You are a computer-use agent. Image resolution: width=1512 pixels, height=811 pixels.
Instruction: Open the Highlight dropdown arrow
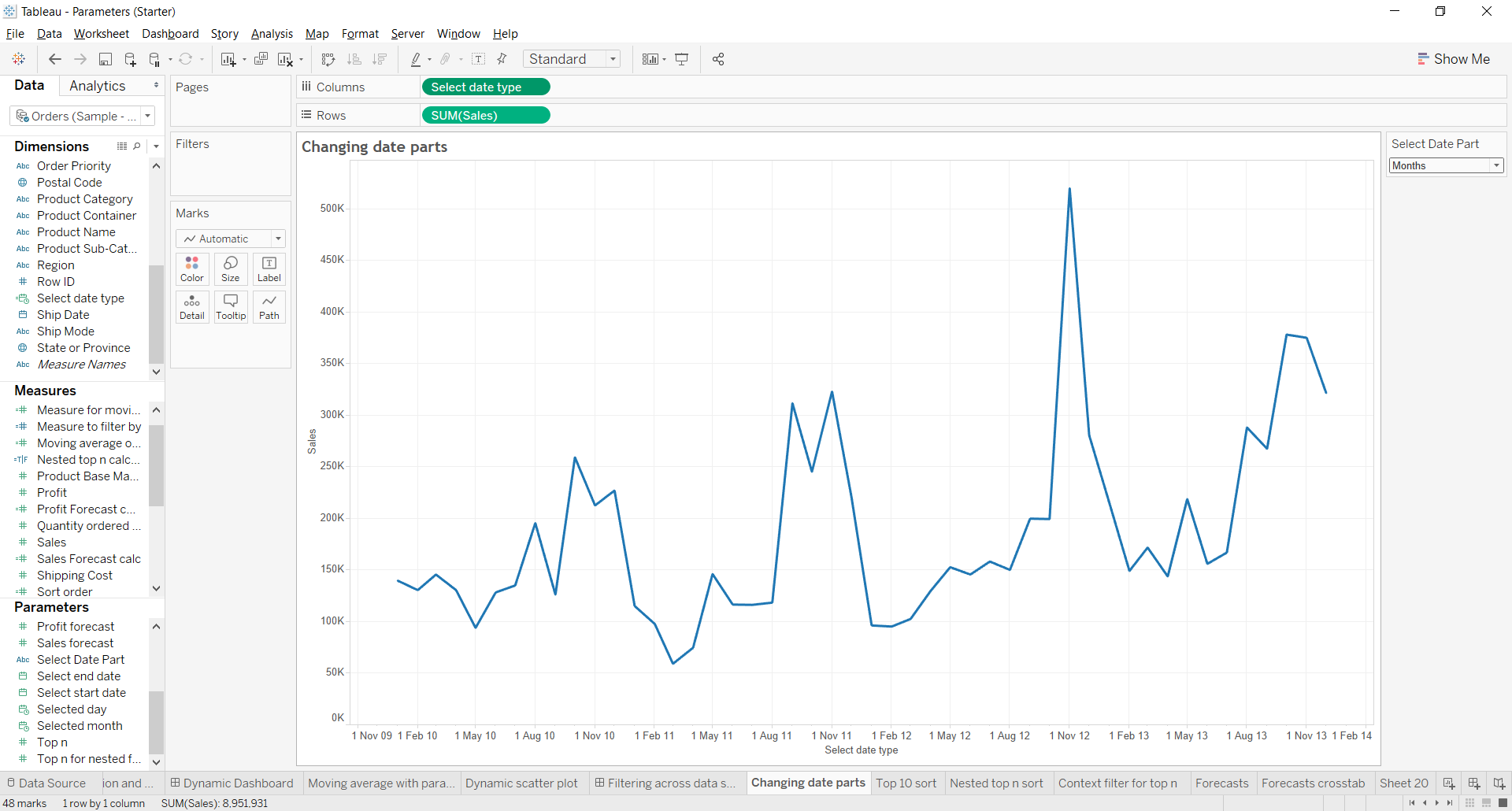coord(429,60)
